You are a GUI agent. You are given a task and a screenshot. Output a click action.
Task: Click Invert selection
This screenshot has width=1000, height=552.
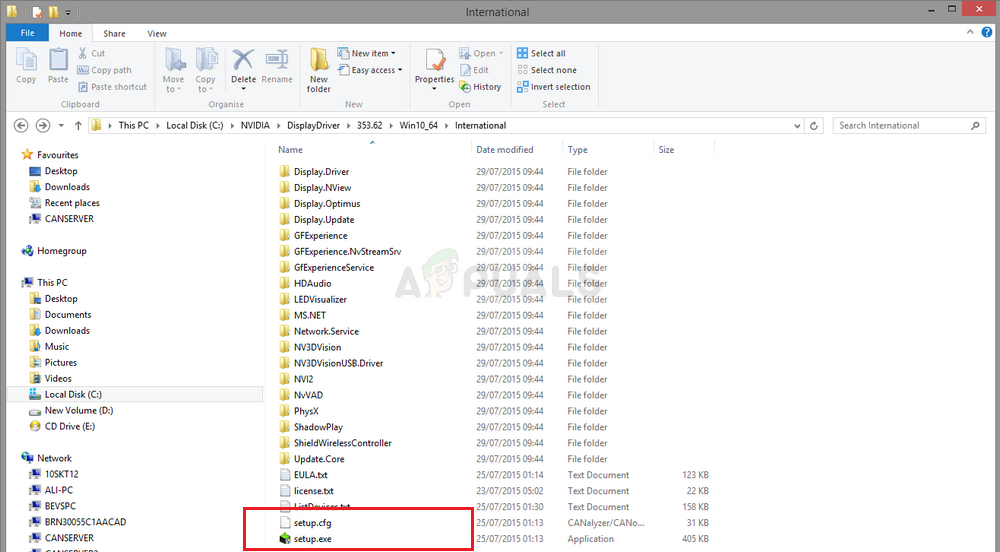coord(554,87)
